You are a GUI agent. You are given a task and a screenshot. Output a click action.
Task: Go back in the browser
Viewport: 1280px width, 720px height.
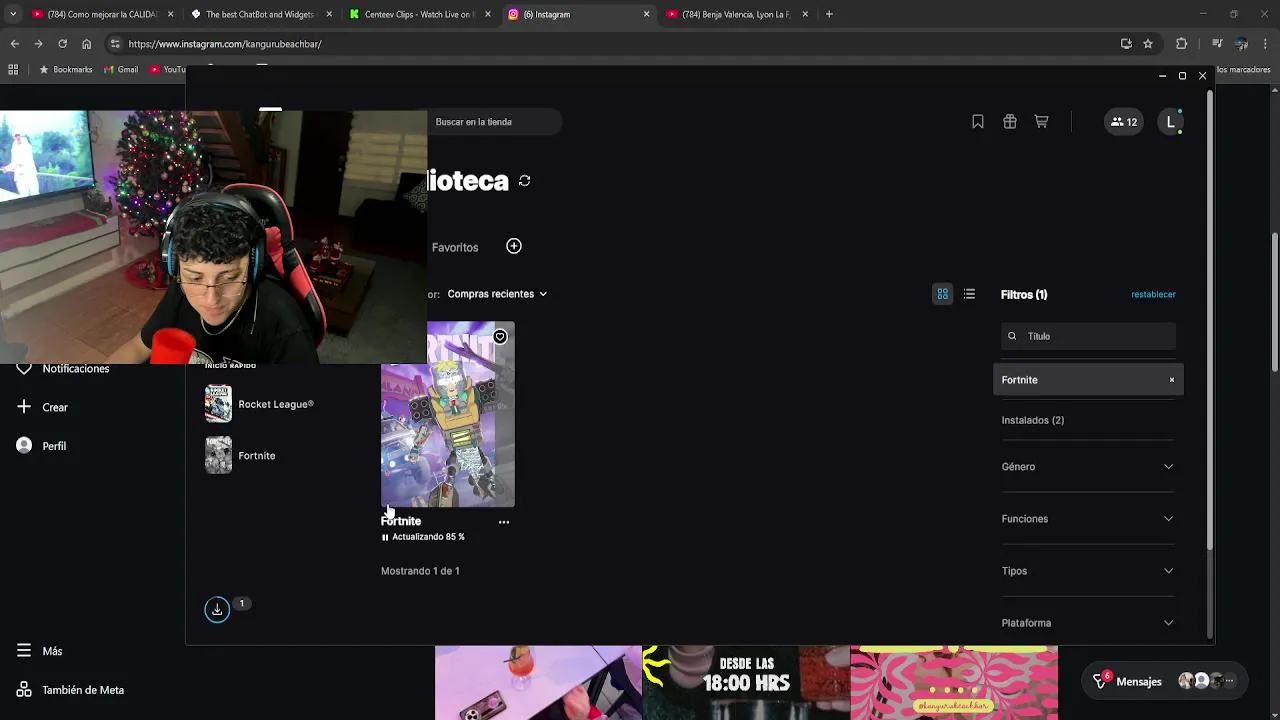tap(14, 44)
